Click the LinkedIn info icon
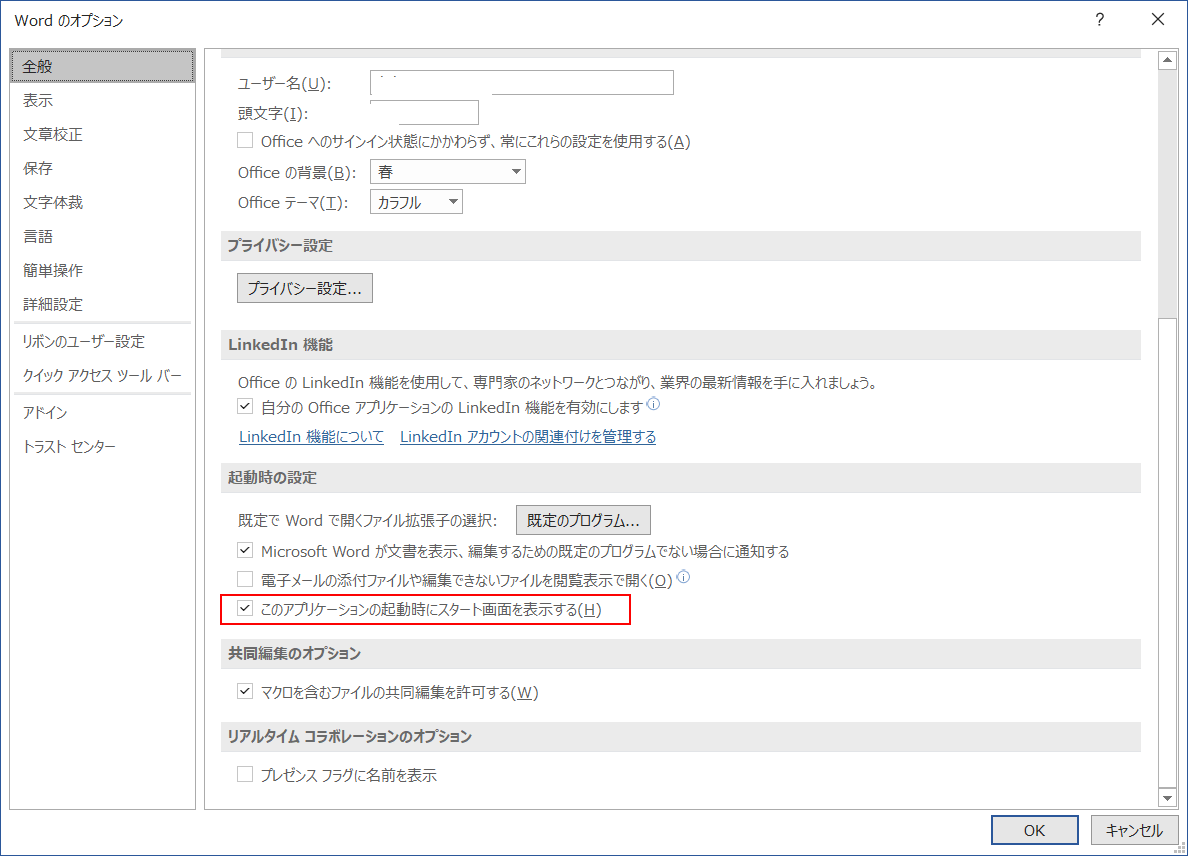 653,405
